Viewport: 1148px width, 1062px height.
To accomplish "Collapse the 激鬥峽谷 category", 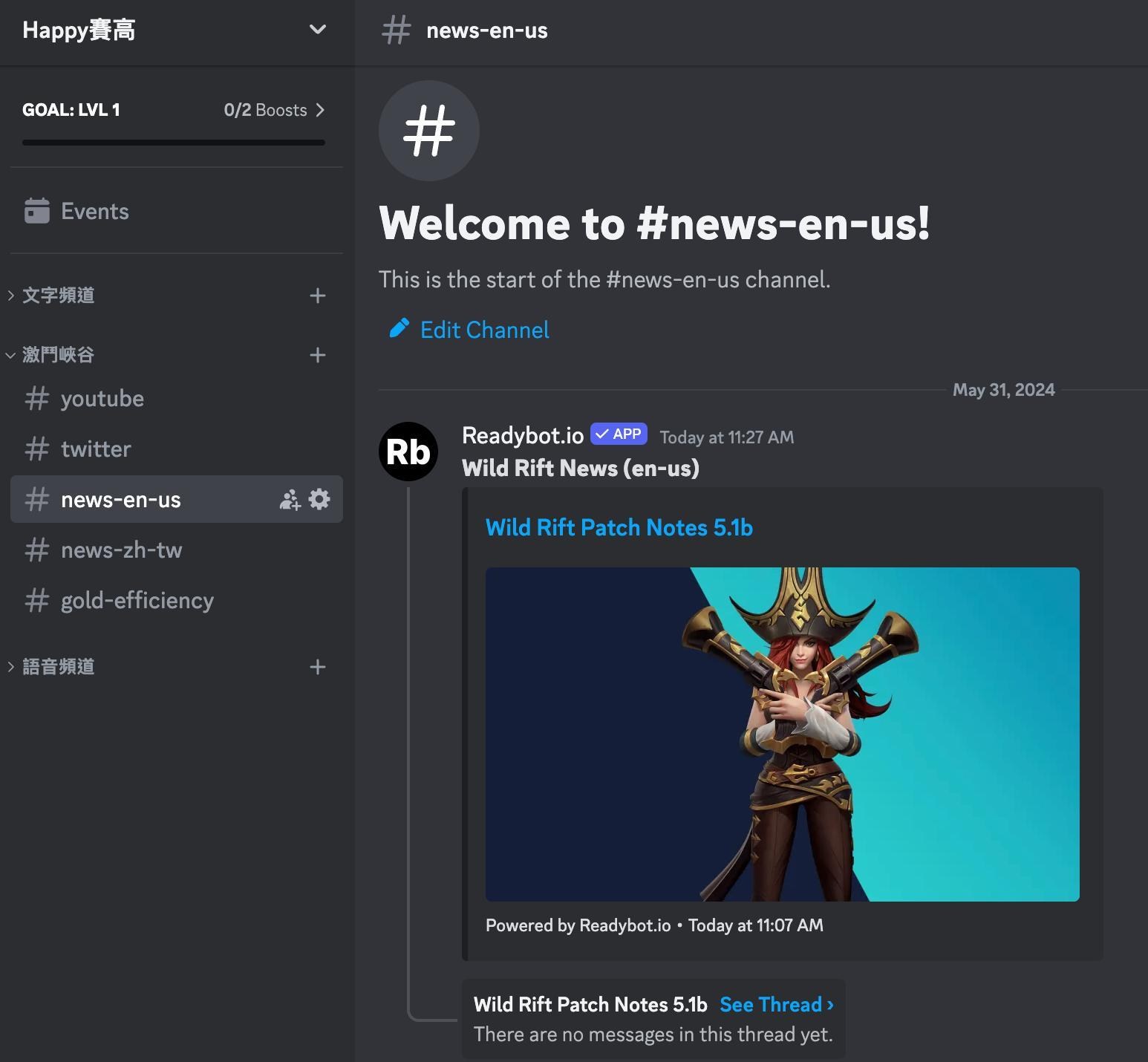I will (x=57, y=354).
